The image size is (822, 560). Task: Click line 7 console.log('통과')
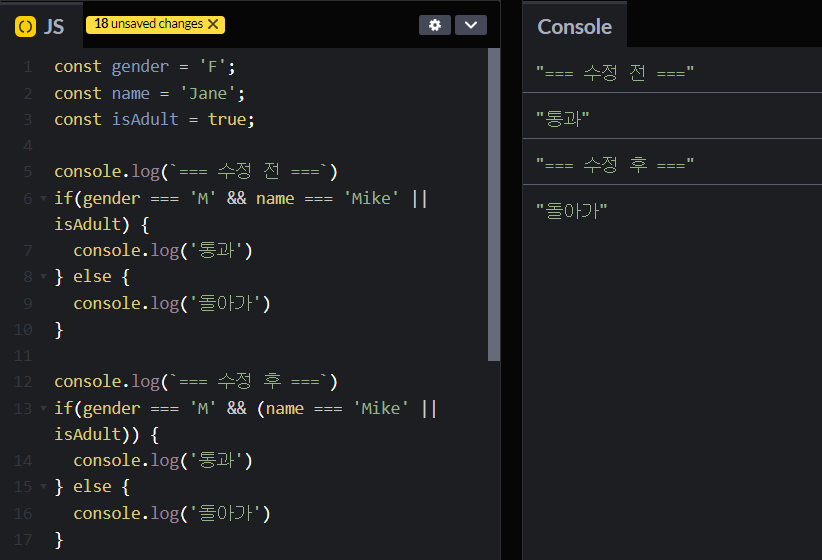(x=163, y=251)
